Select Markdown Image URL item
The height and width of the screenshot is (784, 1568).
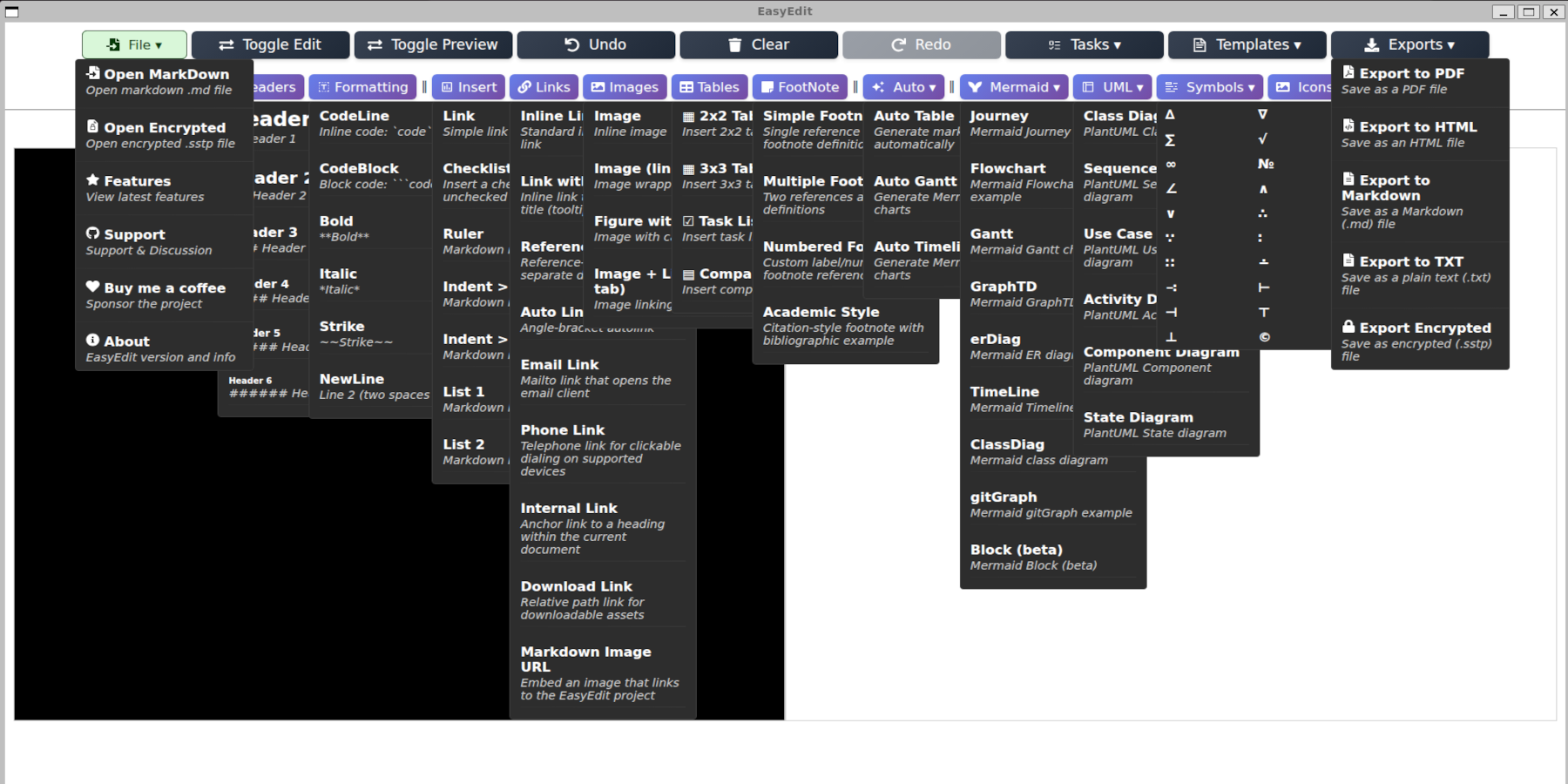pyautogui.click(x=602, y=672)
